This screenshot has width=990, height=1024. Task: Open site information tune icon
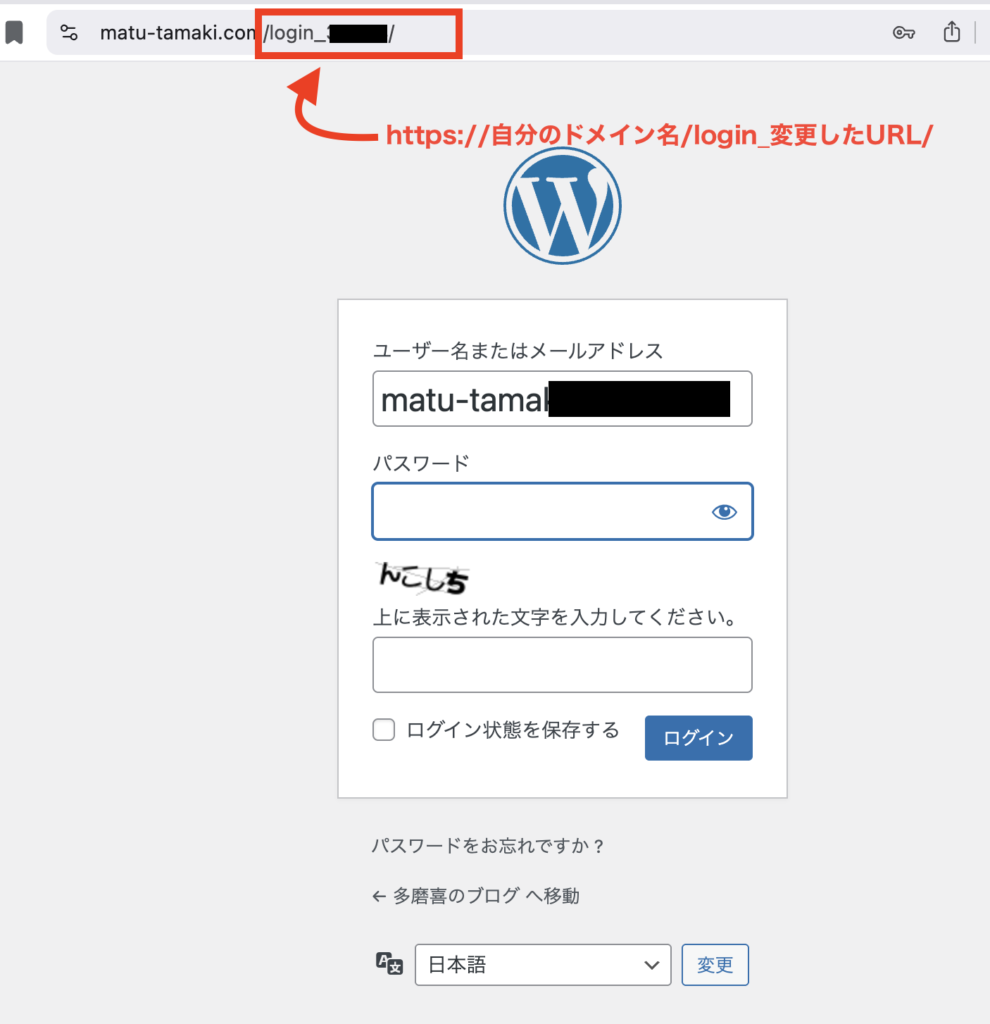coord(69,32)
